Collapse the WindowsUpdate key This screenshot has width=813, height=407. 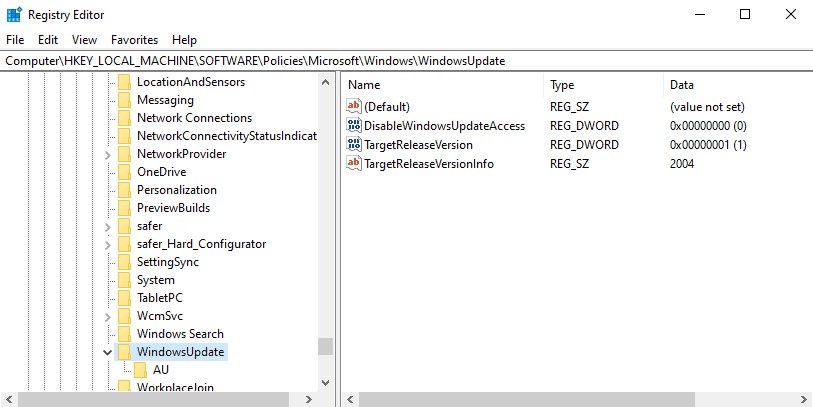107,352
